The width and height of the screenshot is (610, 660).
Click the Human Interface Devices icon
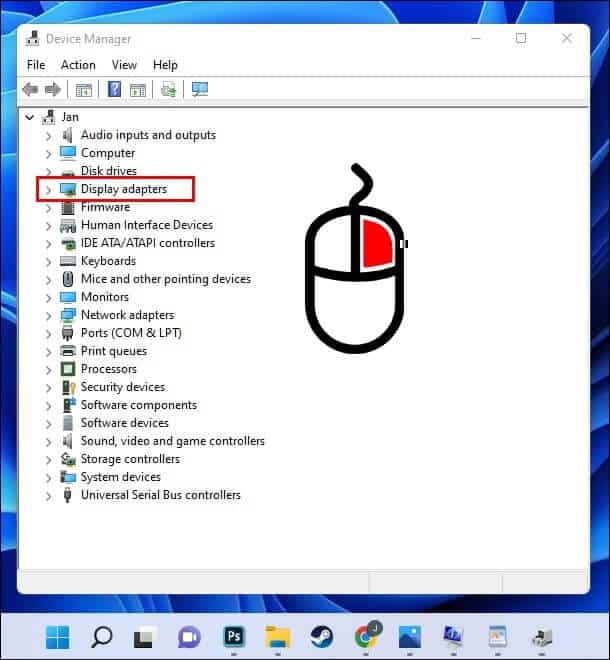[x=68, y=225]
